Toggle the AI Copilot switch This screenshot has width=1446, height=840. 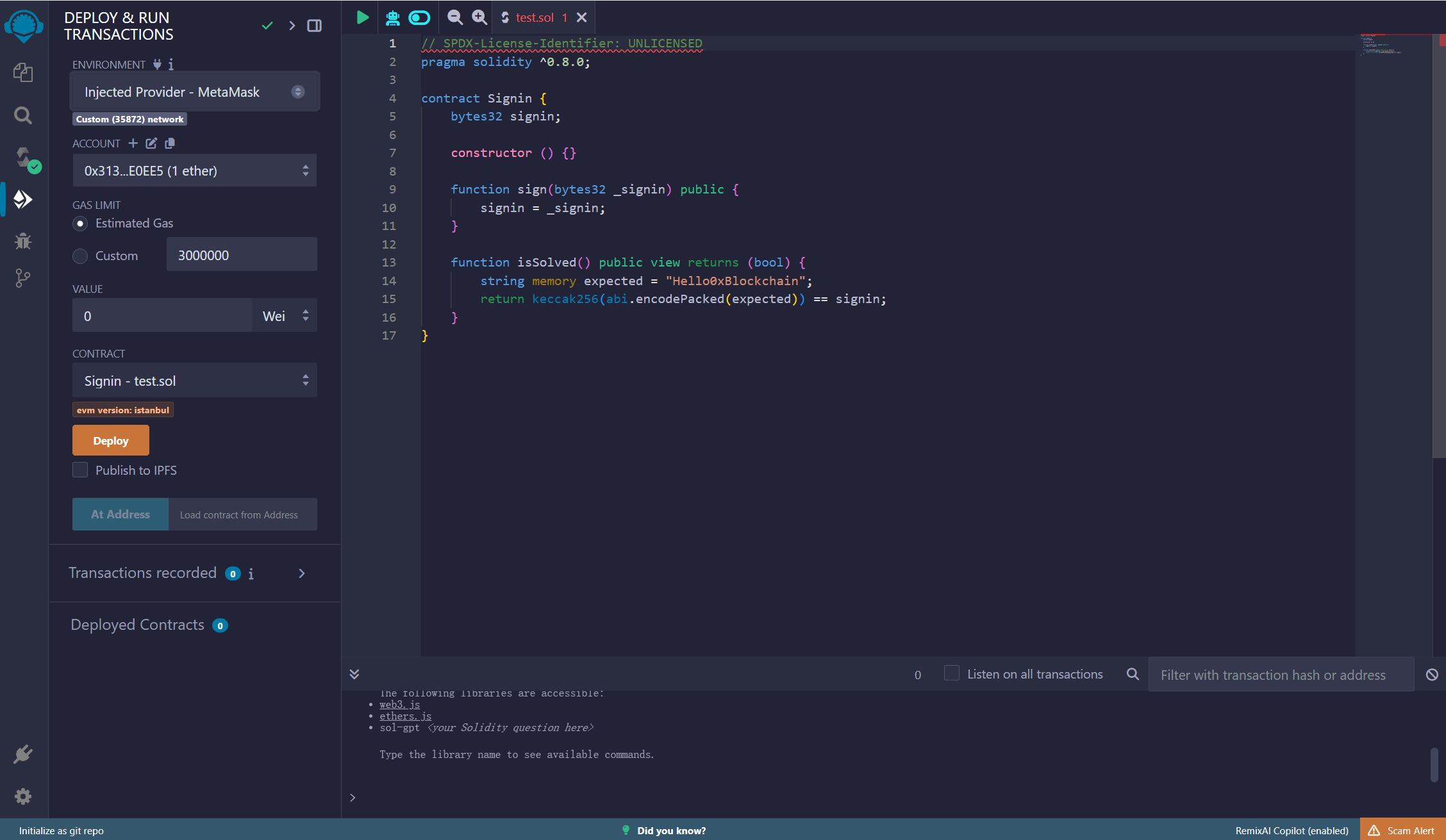point(419,17)
